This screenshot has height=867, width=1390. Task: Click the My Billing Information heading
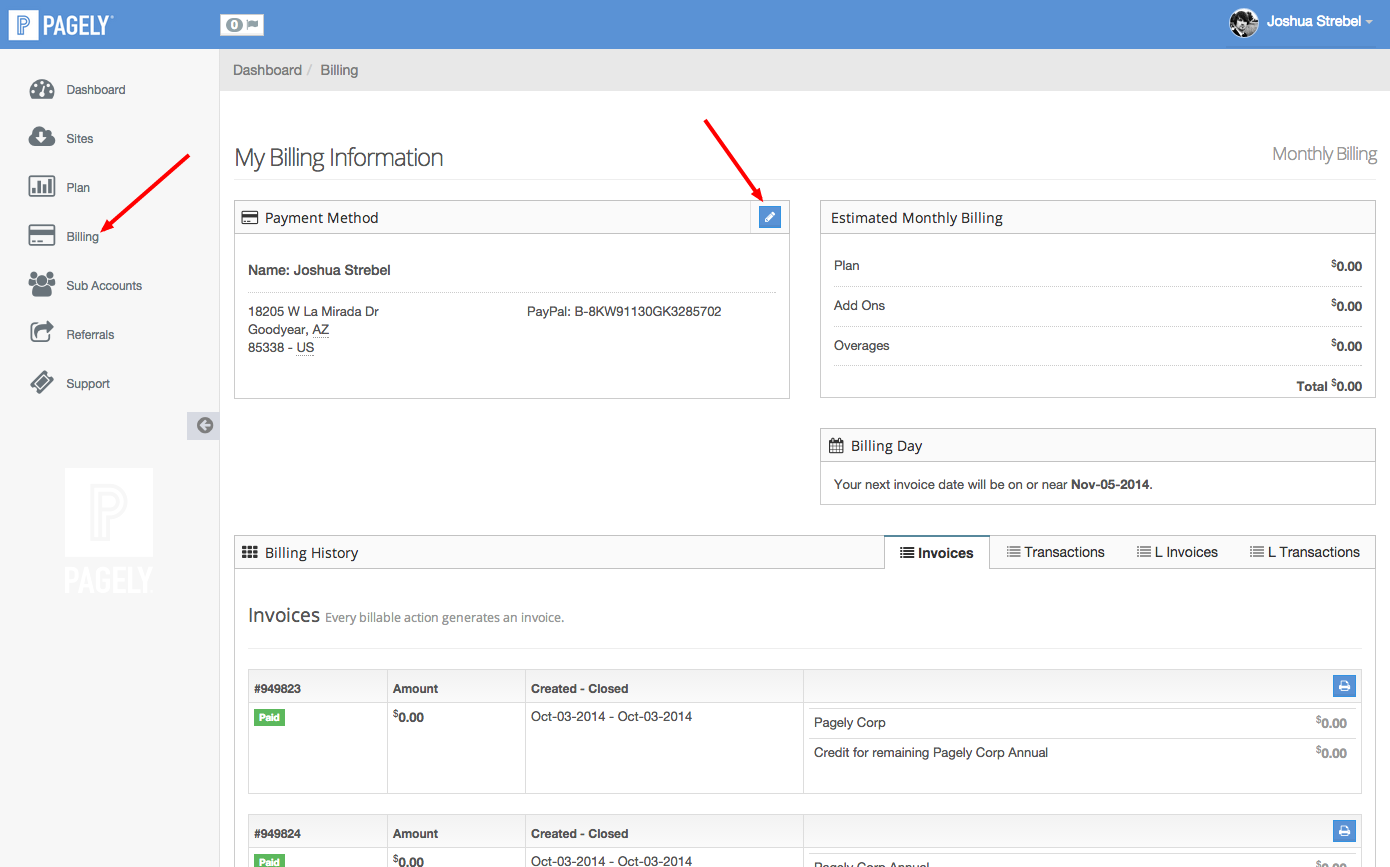339,158
